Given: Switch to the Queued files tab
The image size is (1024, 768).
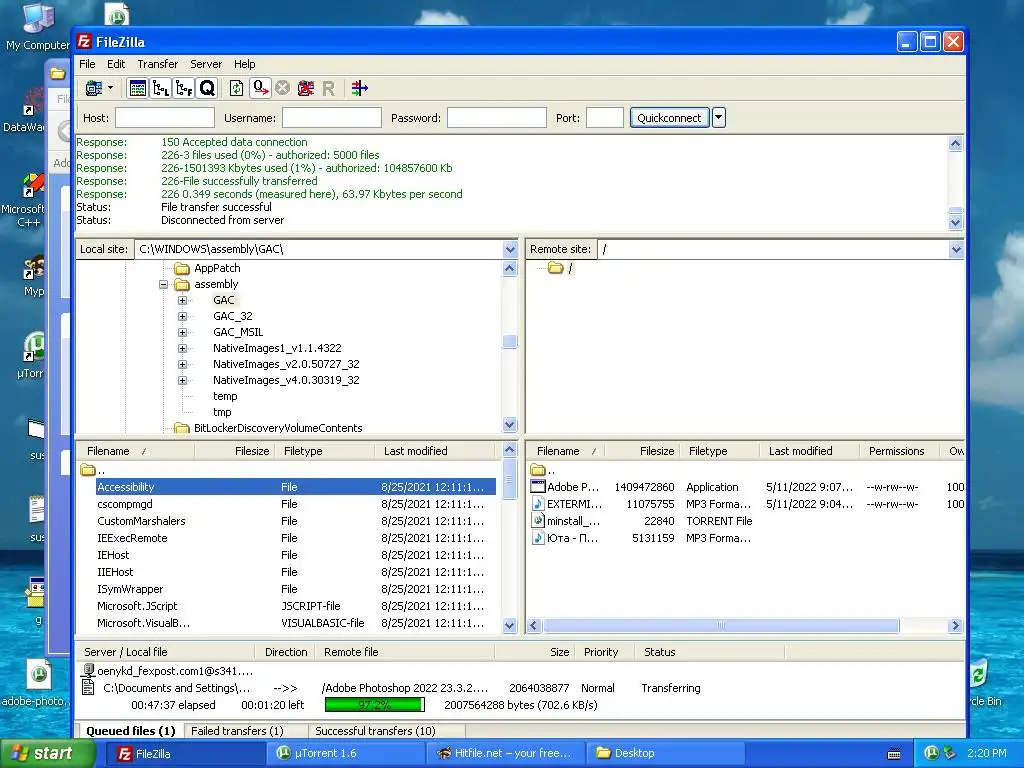Looking at the screenshot, I should (131, 731).
